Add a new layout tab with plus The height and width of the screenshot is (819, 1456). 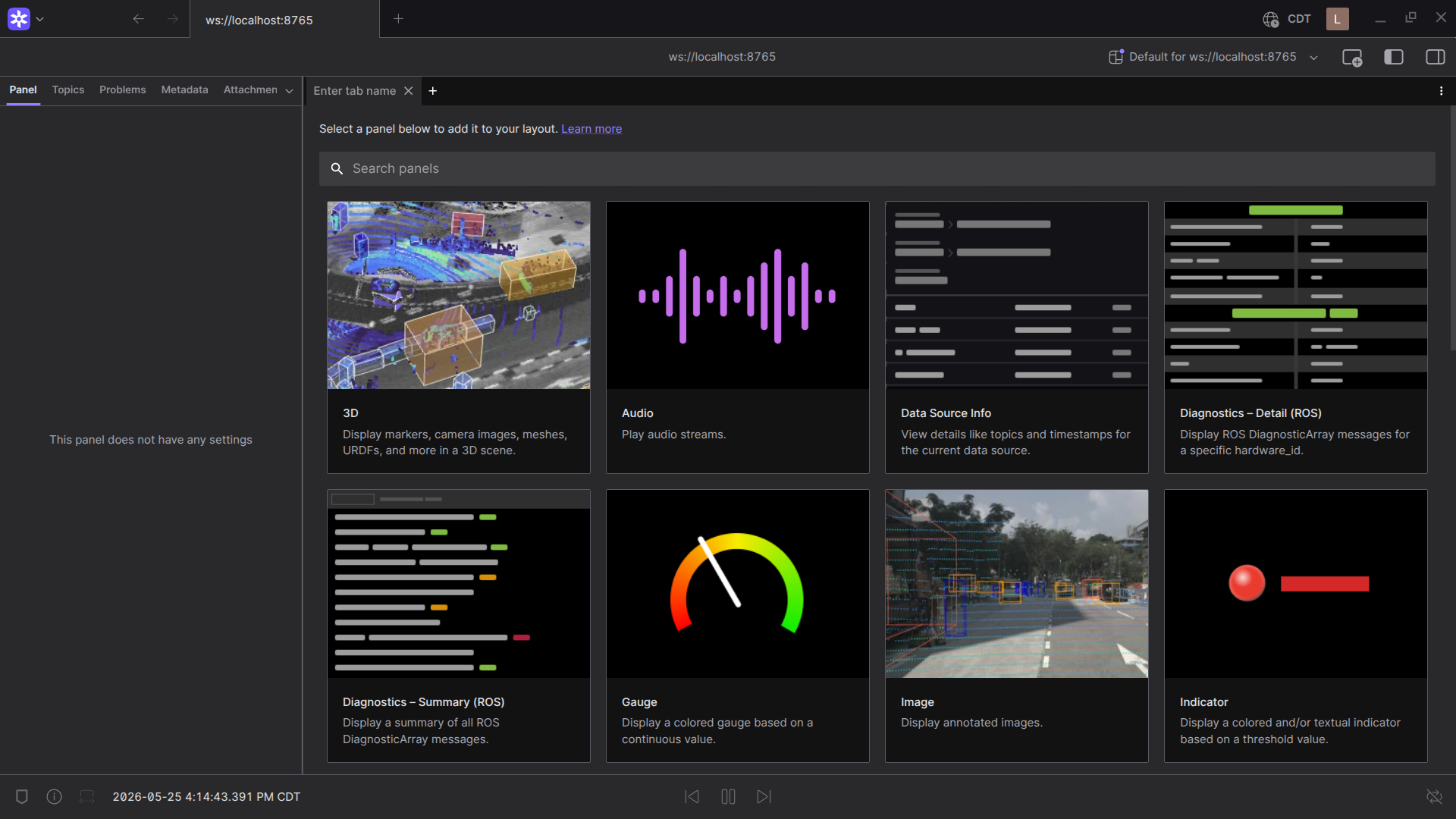click(x=432, y=91)
